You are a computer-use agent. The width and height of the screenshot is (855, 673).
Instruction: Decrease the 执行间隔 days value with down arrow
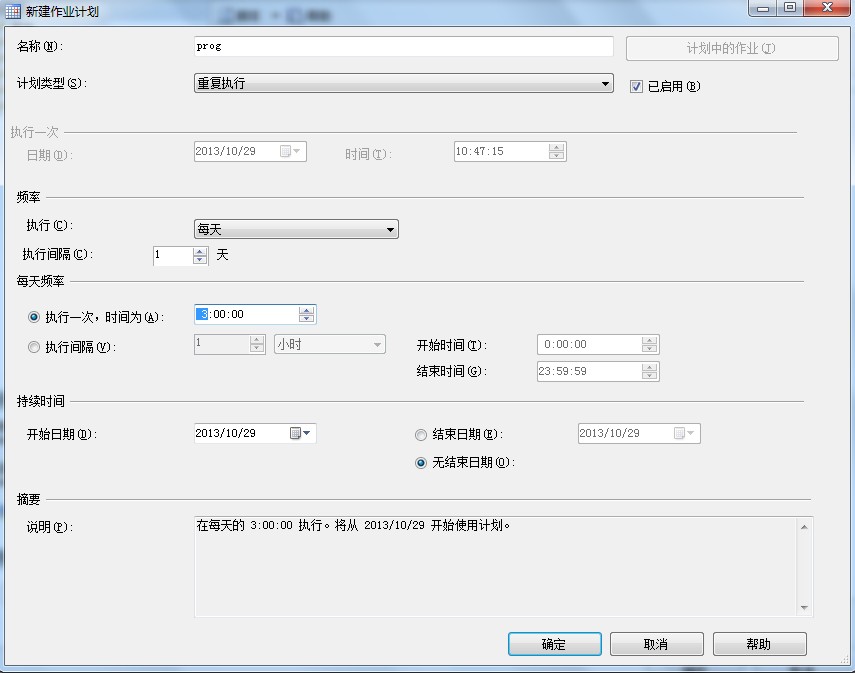click(200, 260)
